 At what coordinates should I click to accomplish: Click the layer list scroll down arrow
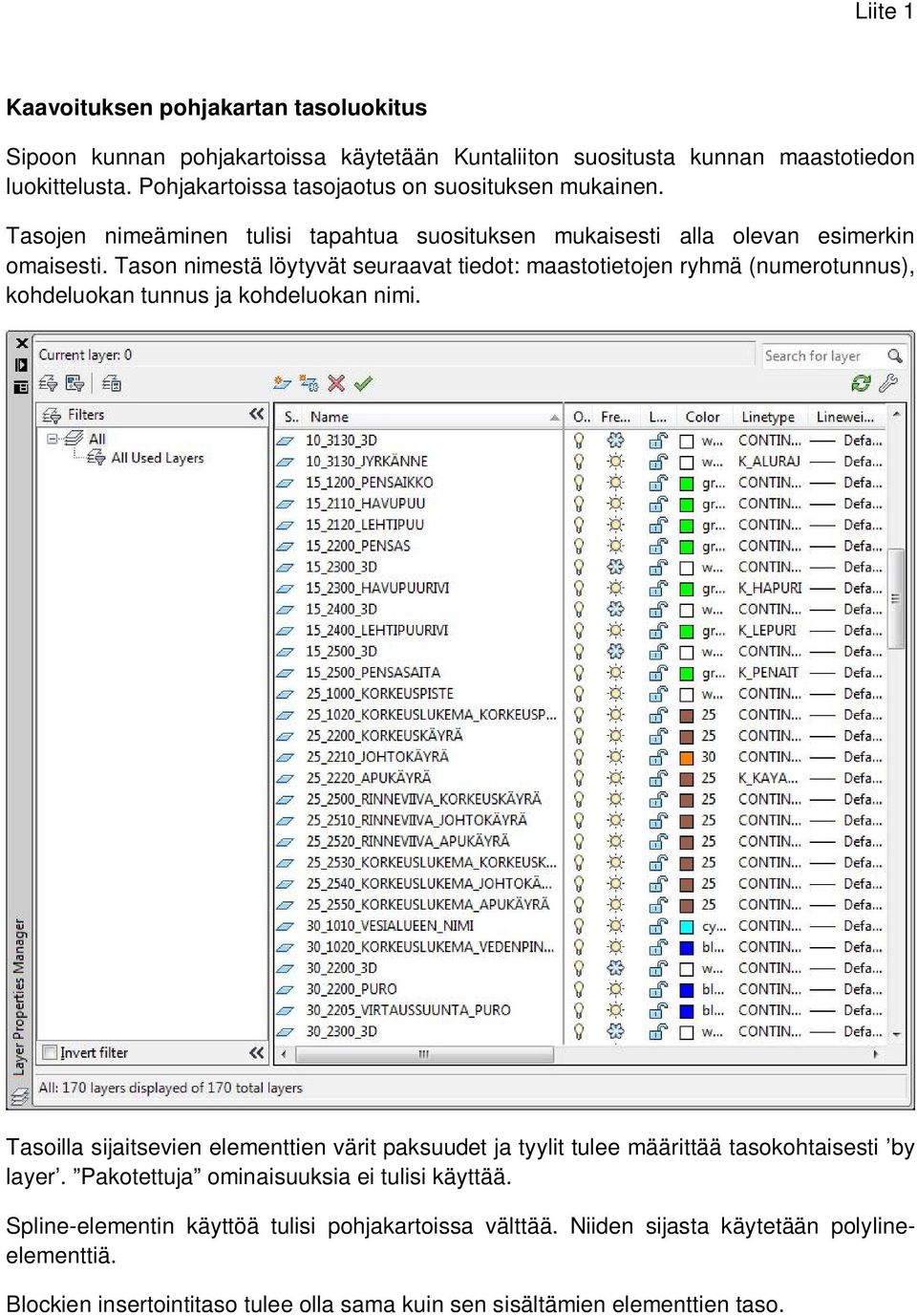coord(896,1033)
